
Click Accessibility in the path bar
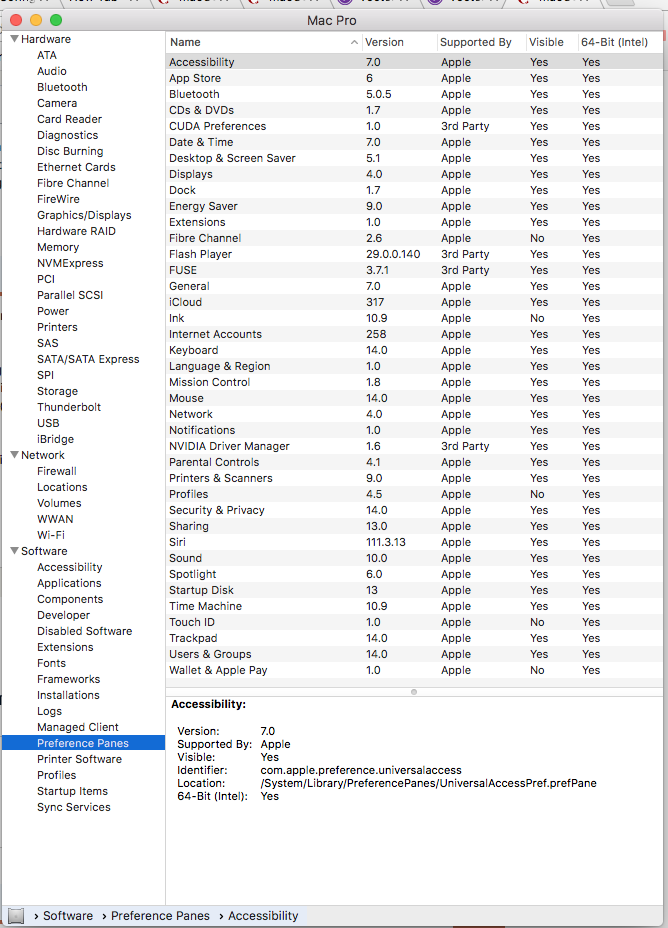(x=263, y=916)
